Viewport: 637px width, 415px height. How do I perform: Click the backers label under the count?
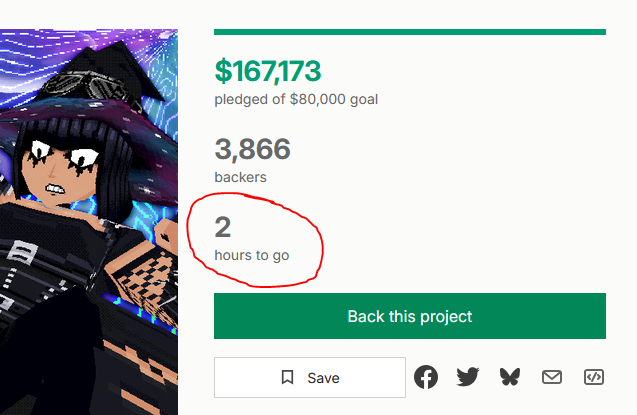pos(240,177)
